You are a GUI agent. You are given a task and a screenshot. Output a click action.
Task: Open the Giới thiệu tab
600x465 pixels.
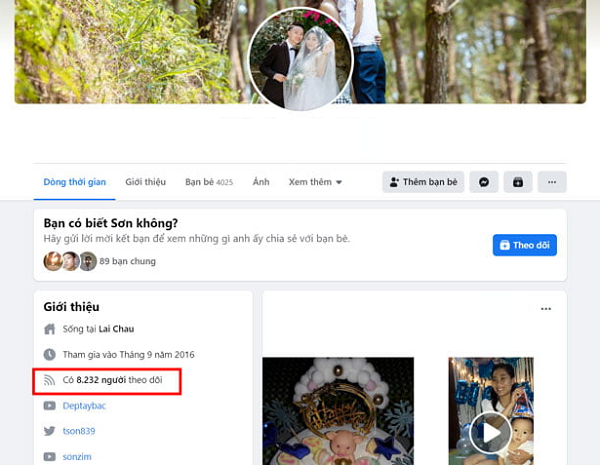pyautogui.click(x=145, y=182)
